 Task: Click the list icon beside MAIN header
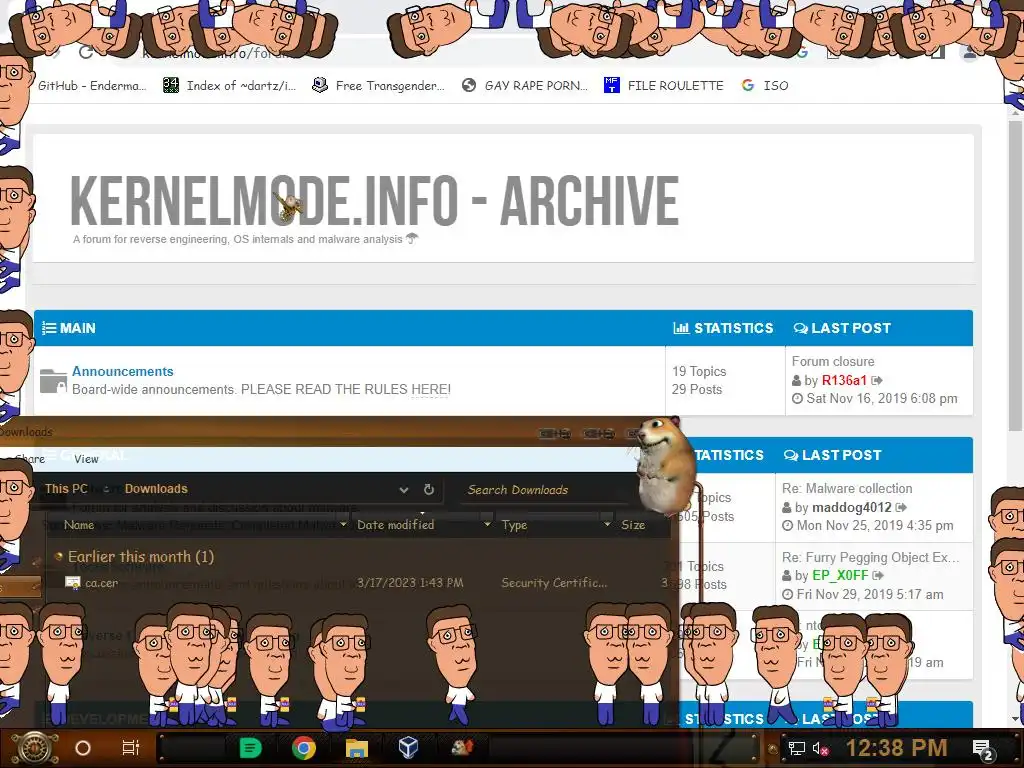pyautogui.click(x=49, y=328)
